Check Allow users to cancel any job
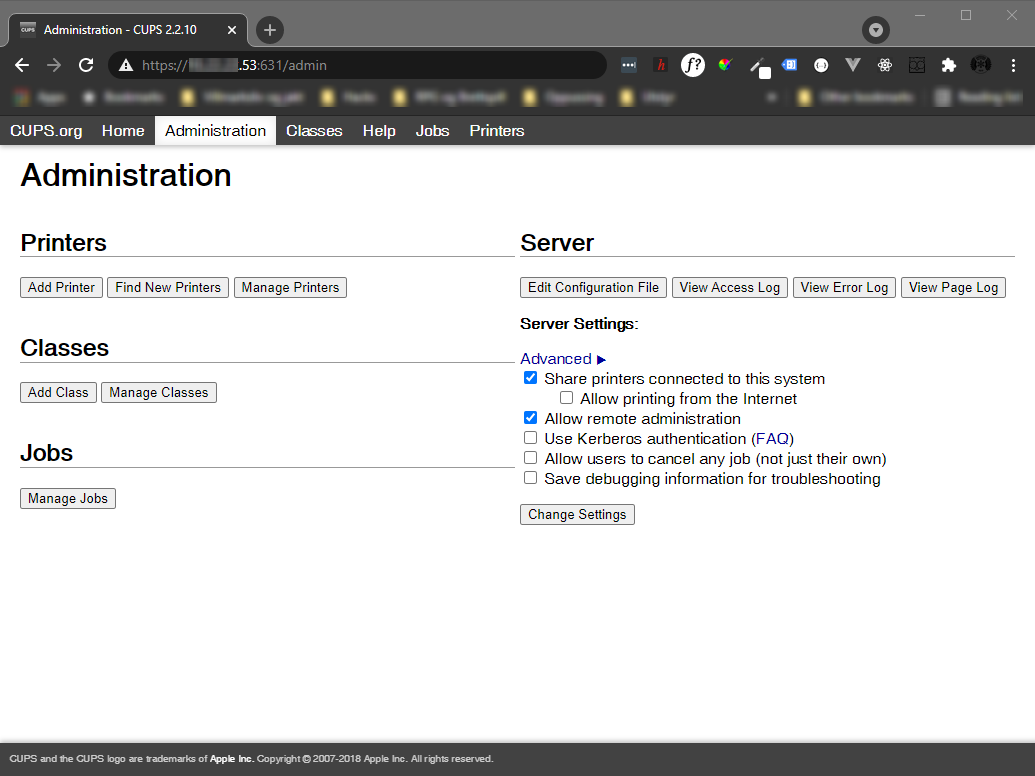 pyautogui.click(x=531, y=458)
